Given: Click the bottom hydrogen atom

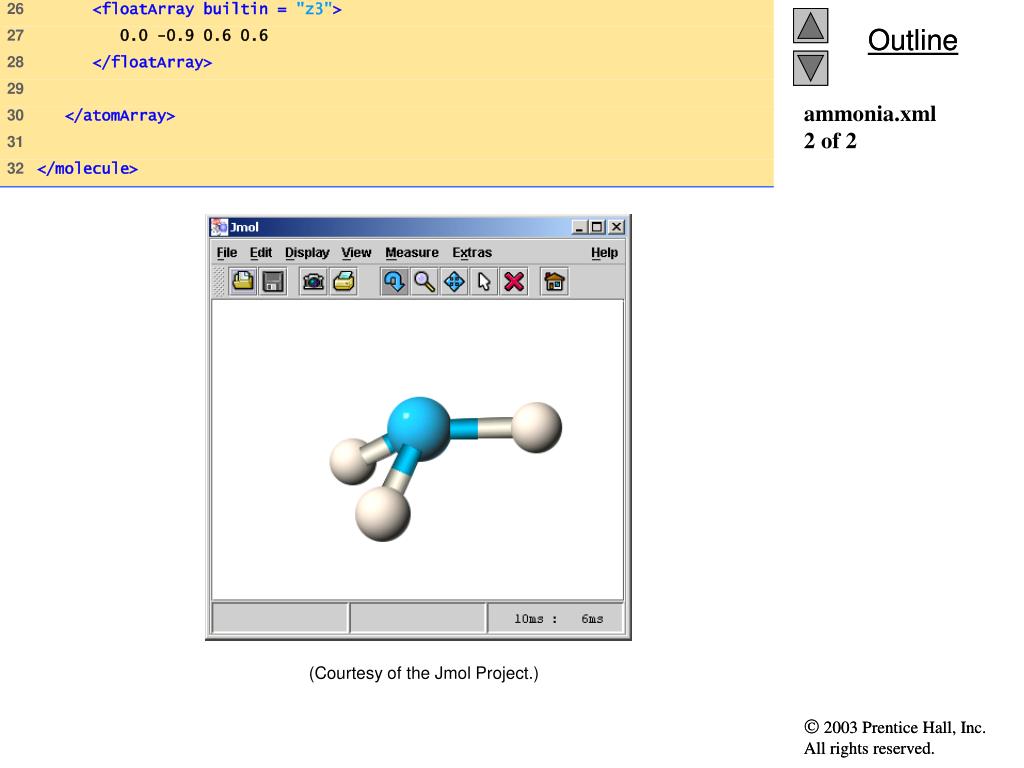Looking at the screenshot, I should (x=383, y=514).
